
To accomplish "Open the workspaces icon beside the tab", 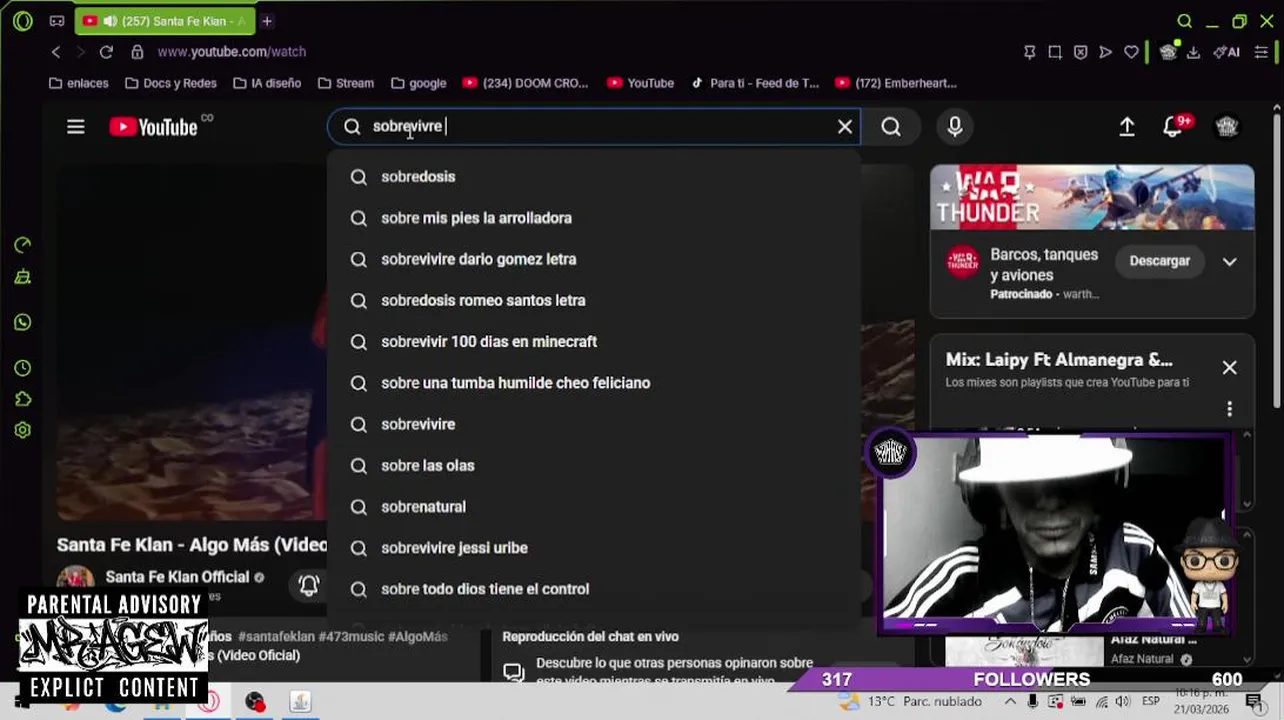I will [57, 21].
